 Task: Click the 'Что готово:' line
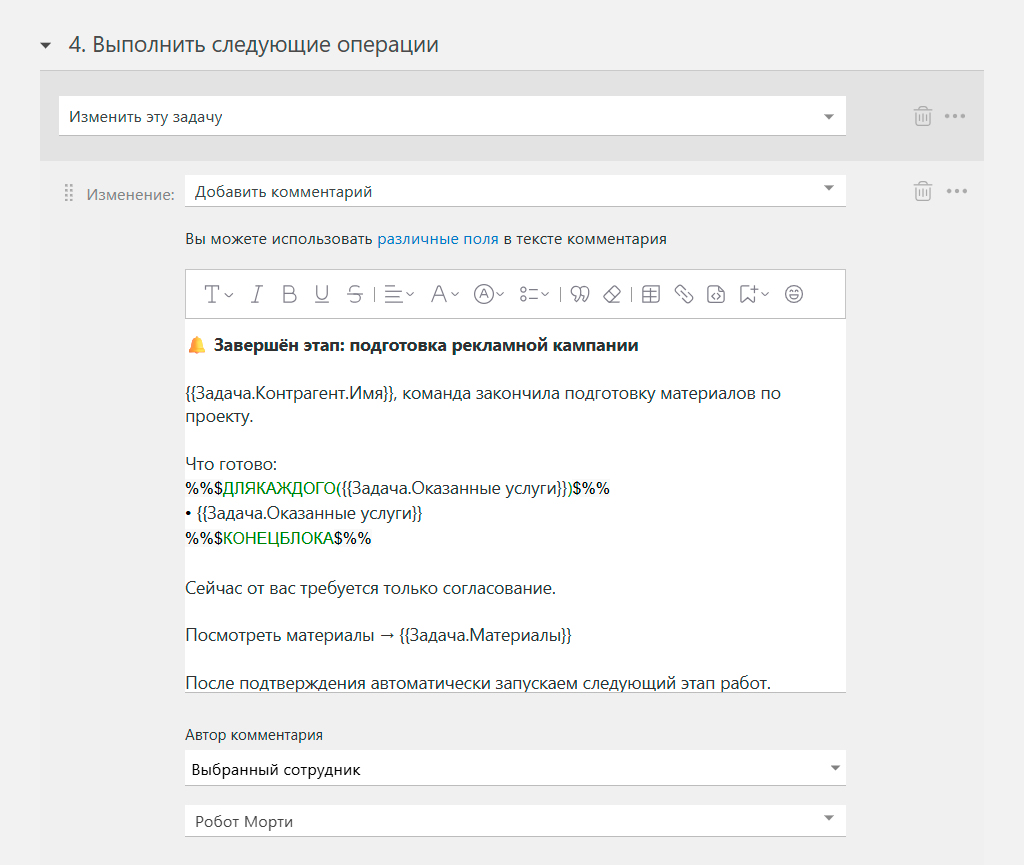click(x=231, y=464)
